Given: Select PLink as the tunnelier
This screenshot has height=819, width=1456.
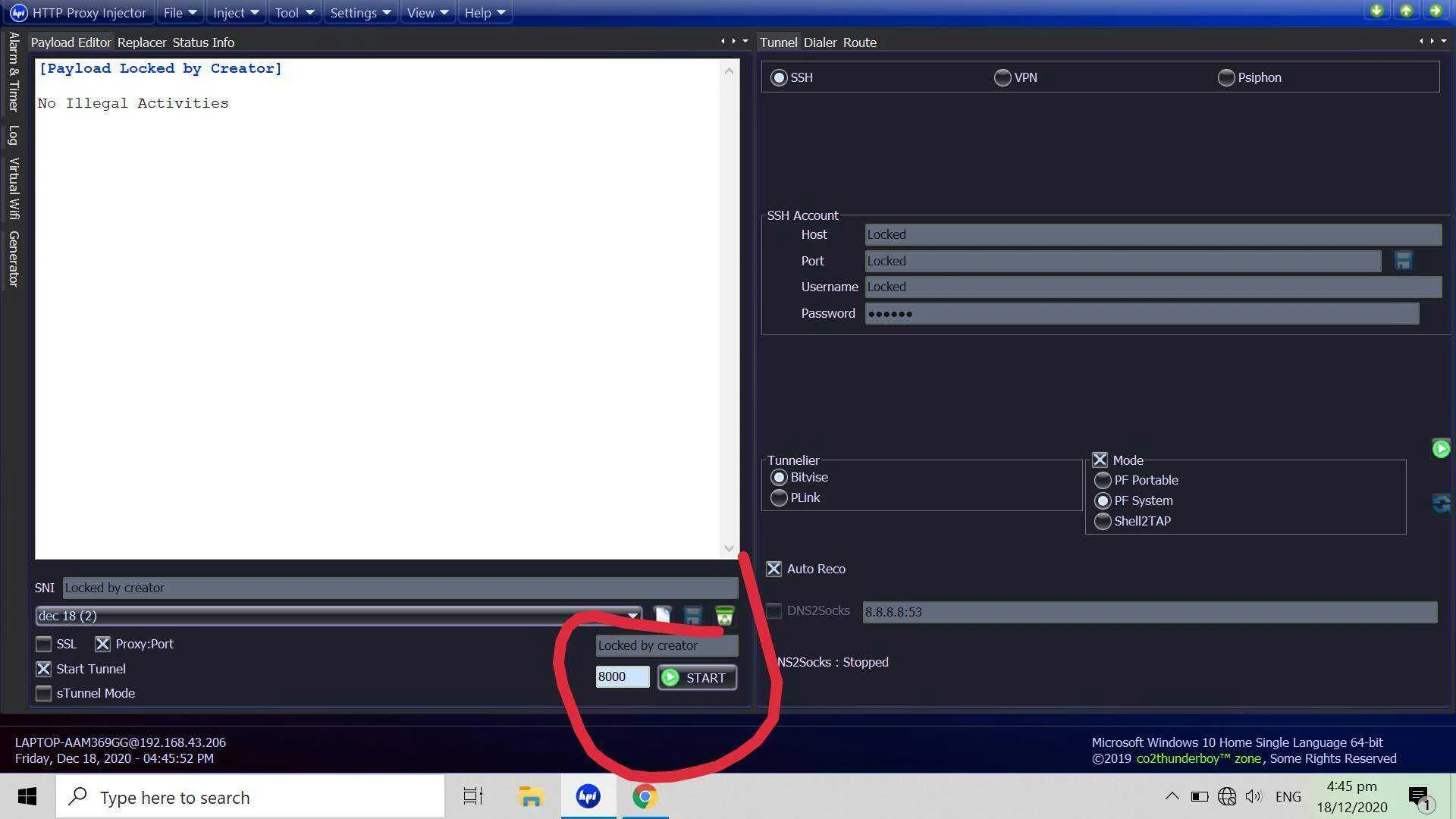Looking at the screenshot, I should pyautogui.click(x=795, y=497).
